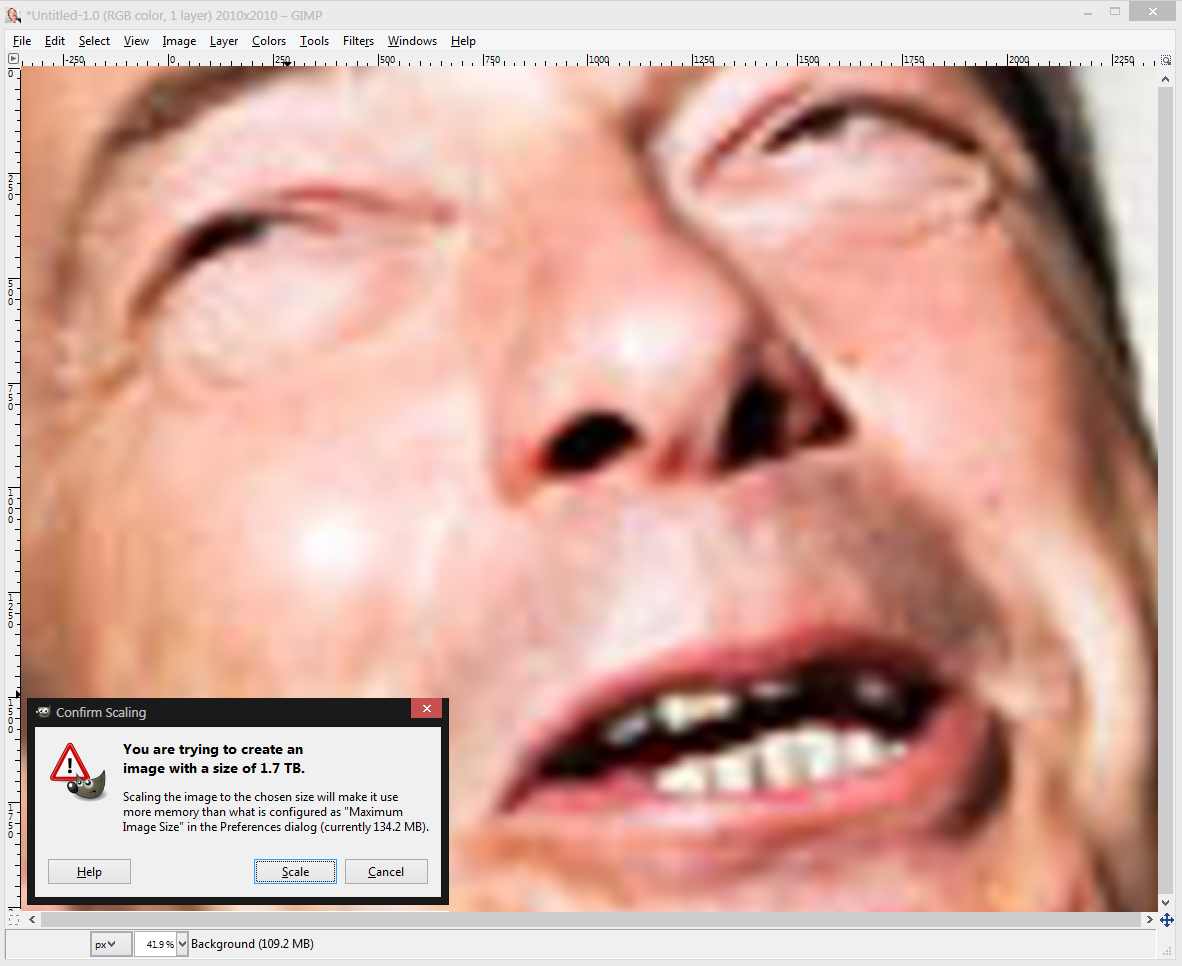
Task: Click the vertical scrollbar up arrow
Action: coord(1165,79)
